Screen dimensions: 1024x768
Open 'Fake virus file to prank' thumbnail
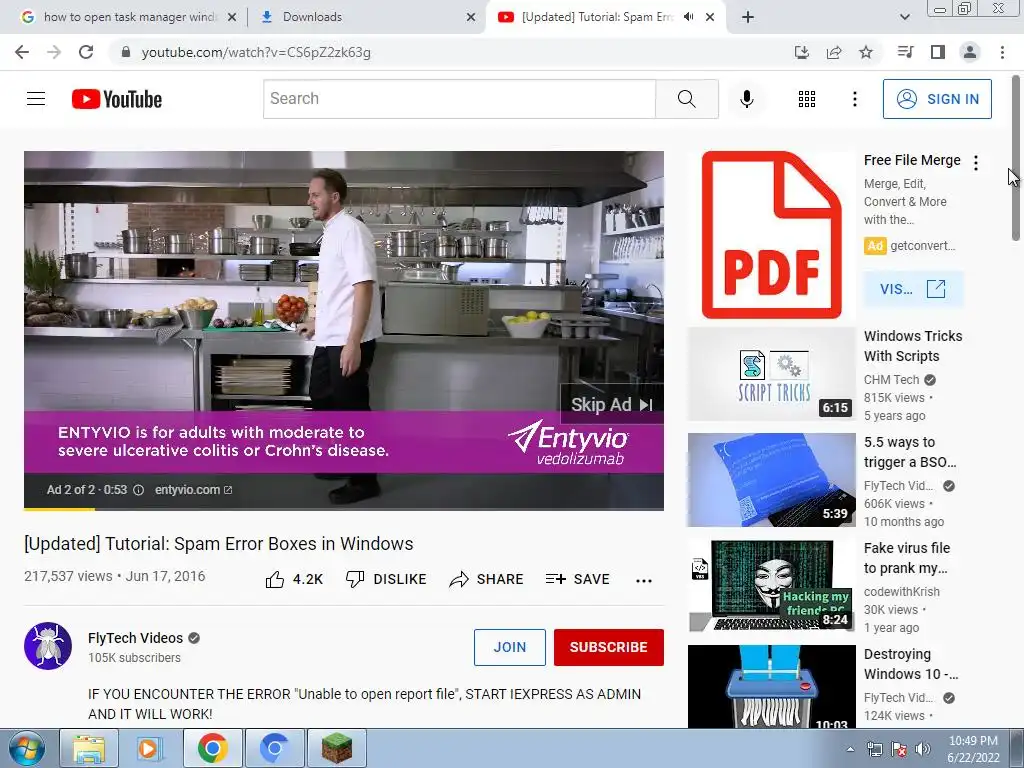771,585
